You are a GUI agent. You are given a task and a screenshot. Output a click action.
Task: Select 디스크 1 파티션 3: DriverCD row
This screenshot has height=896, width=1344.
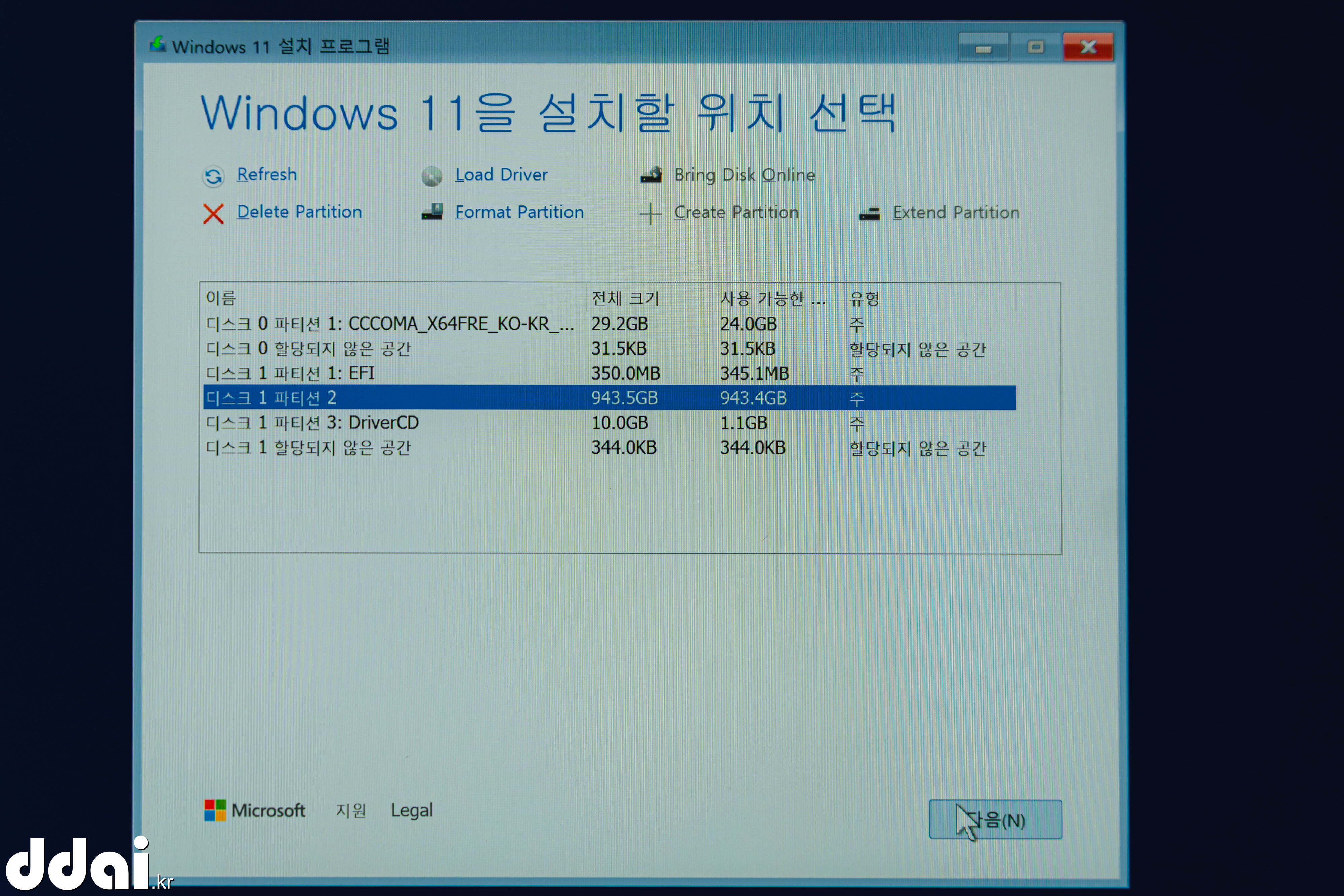pos(312,423)
